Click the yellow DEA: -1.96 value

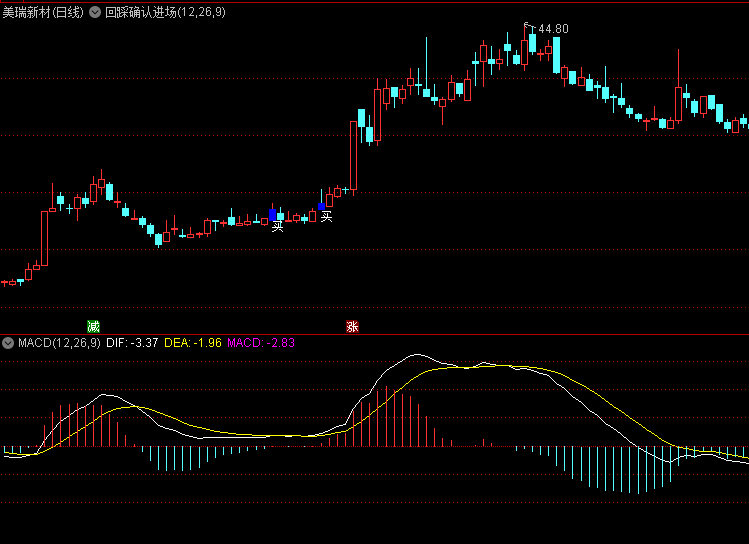[x=193, y=343]
